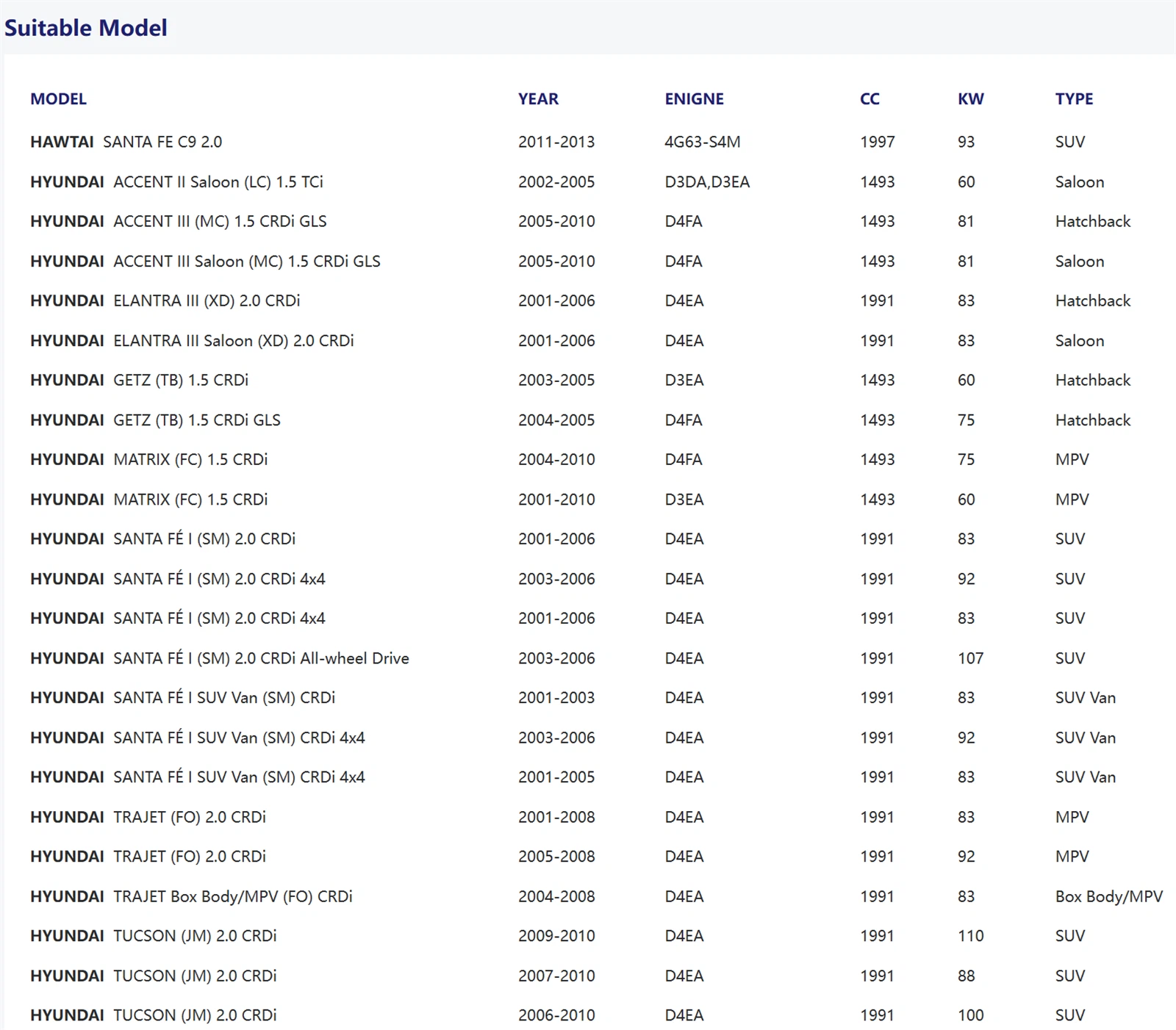1176x1030 pixels.
Task: Click year range 2001-2005 SUV Van row
Action: [x=556, y=777]
